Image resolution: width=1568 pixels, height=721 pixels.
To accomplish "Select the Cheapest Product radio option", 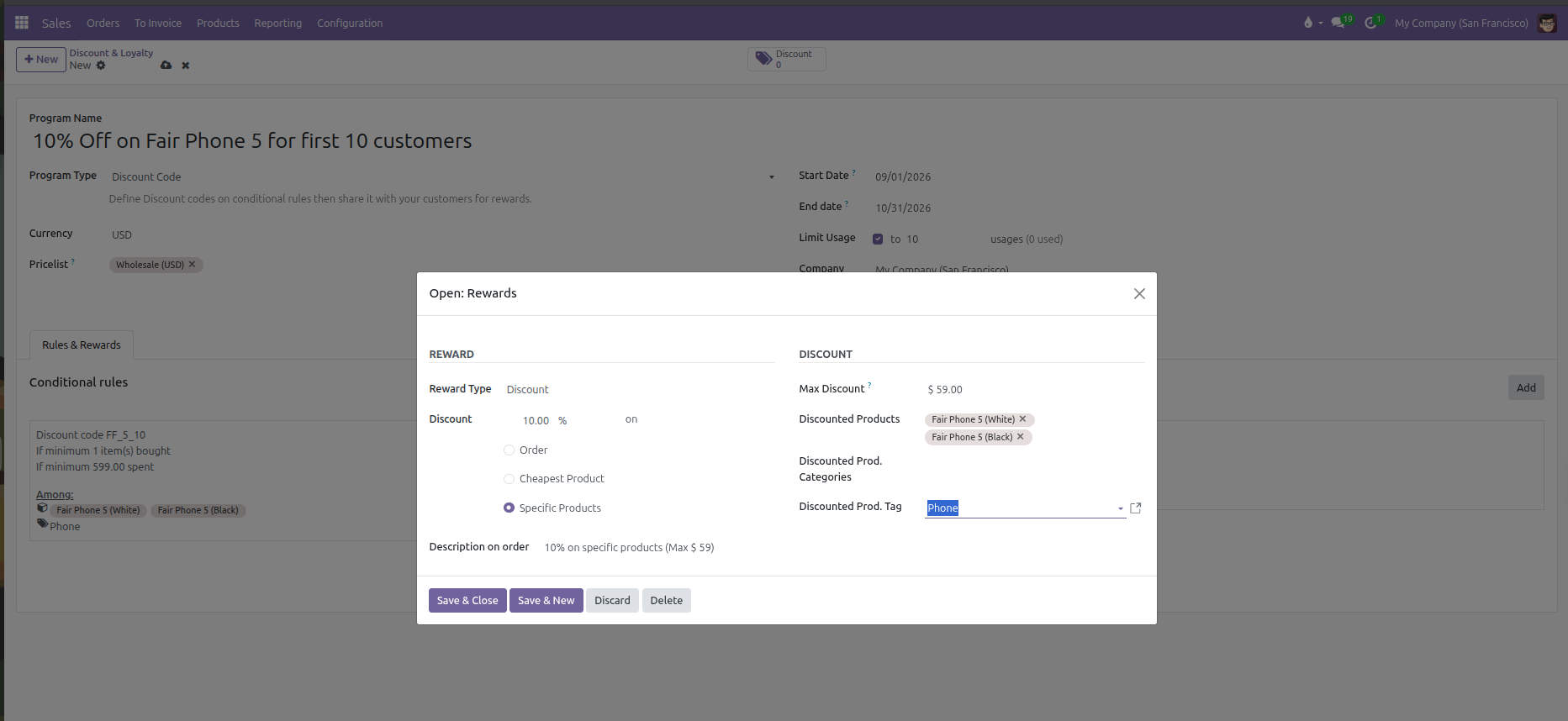I will [509, 479].
